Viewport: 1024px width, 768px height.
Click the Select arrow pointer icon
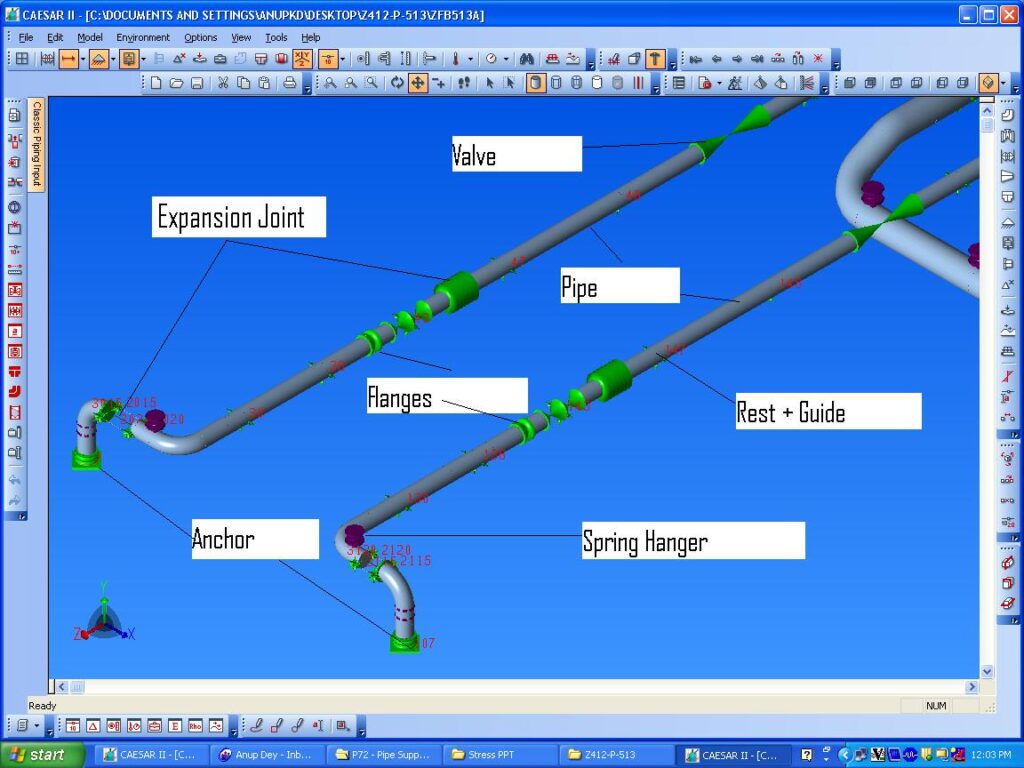point(489,83)
